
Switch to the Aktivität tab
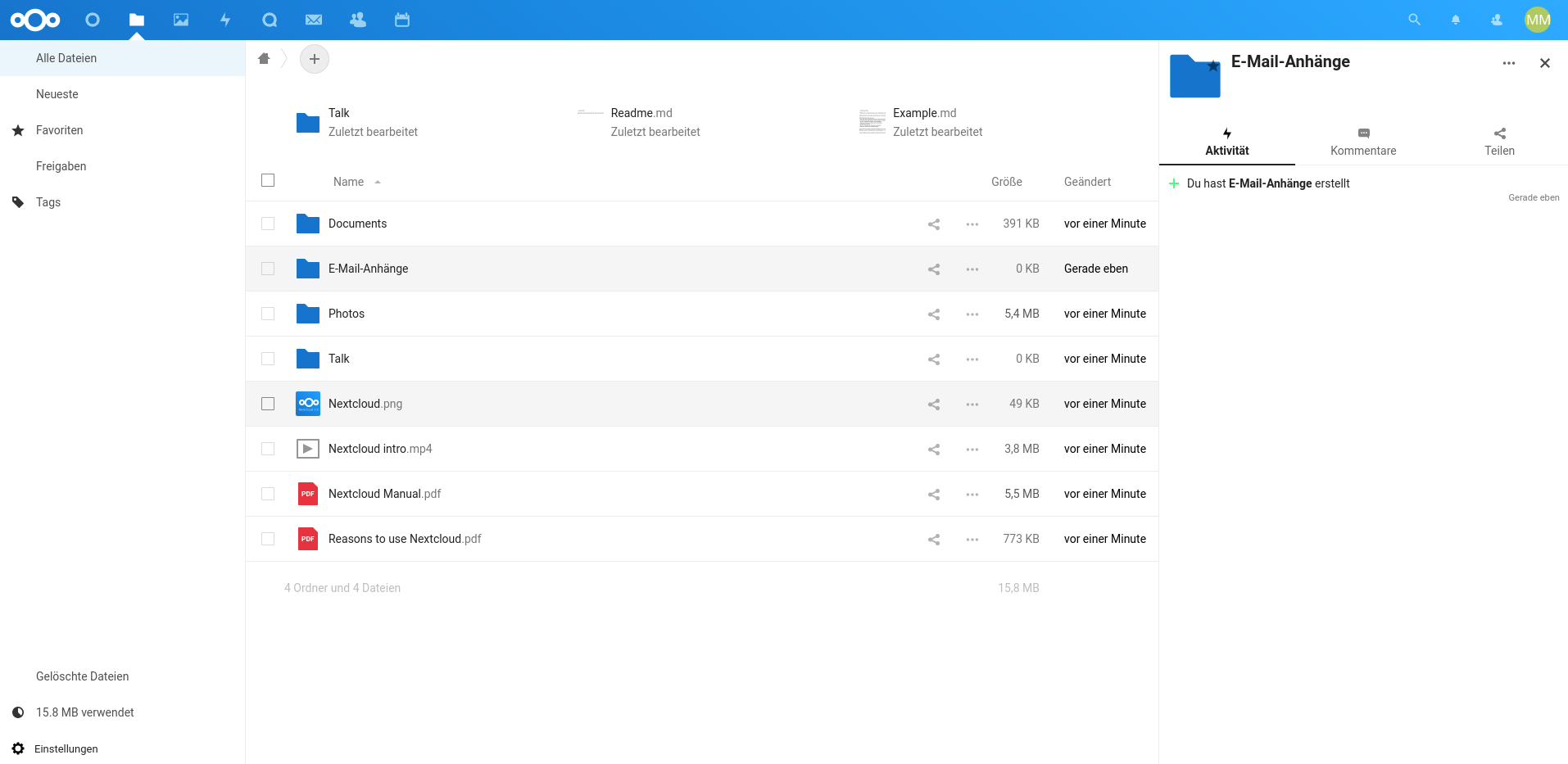(1227, 142)
